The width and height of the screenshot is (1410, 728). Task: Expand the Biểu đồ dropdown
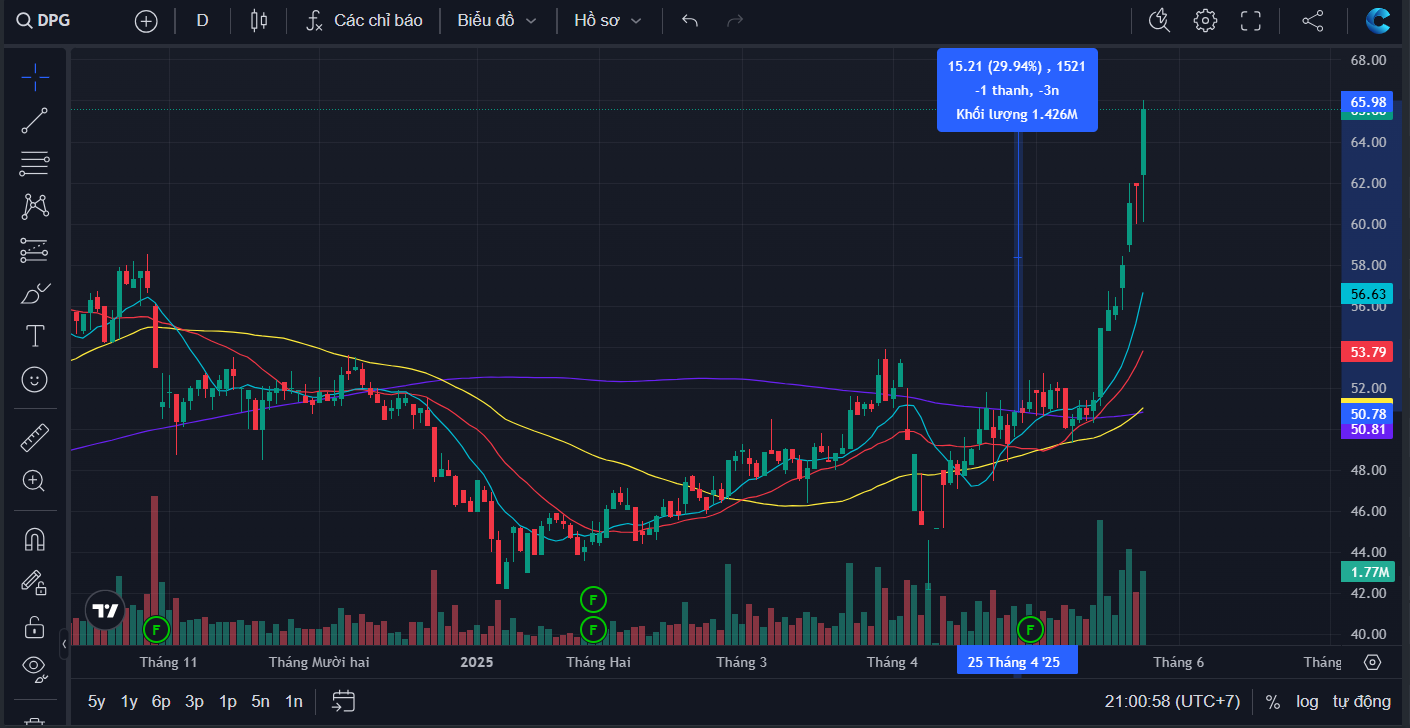[x=497, y=20]
